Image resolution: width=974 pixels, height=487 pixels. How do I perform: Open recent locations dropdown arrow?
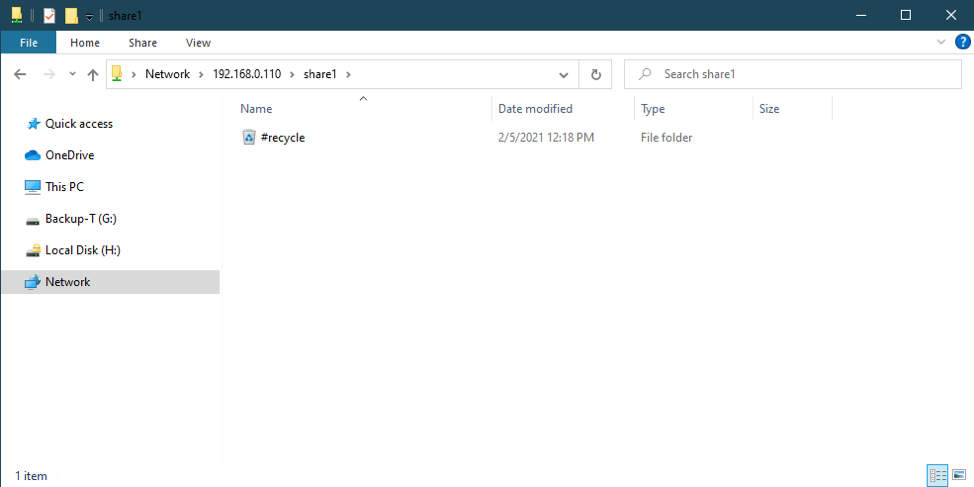[72, 75]
